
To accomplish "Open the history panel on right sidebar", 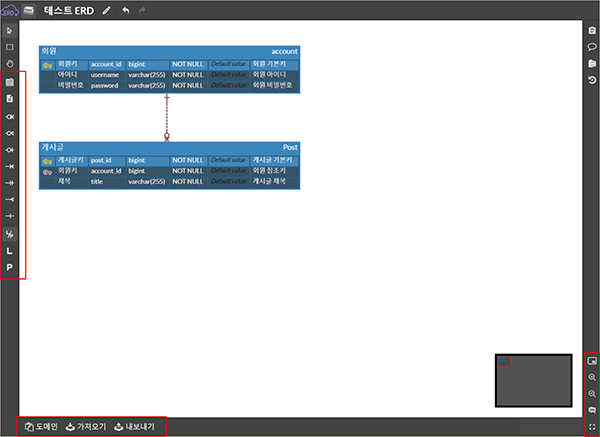I will click(x=592, y=80).
